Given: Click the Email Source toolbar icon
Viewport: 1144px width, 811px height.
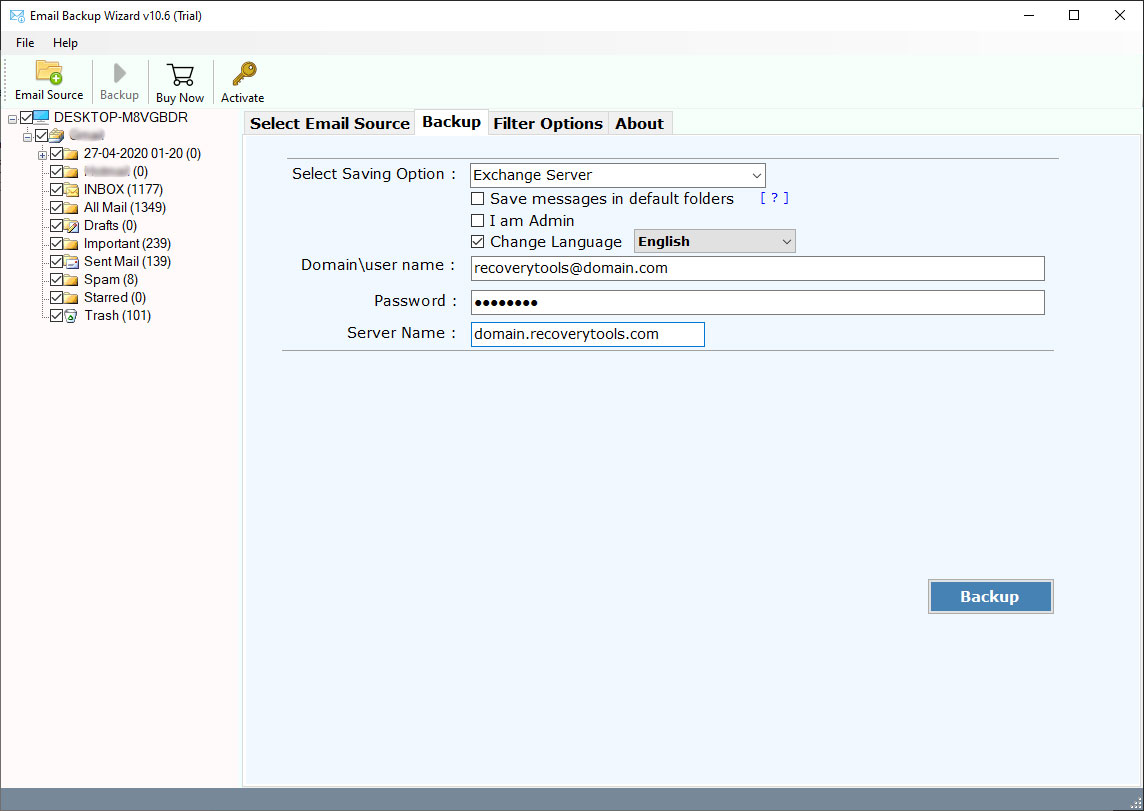Looking at the screenshot, I should [49, 74].
